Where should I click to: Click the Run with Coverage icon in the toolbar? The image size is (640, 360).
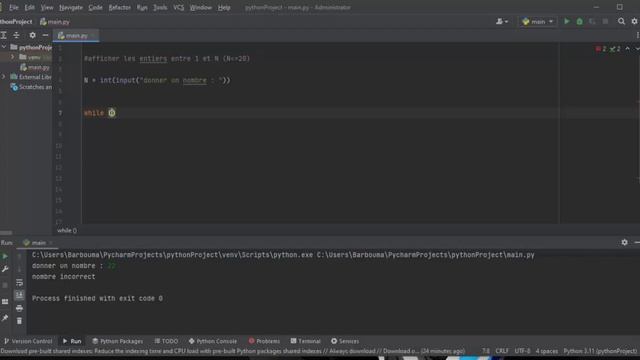[x=592, y=21]
